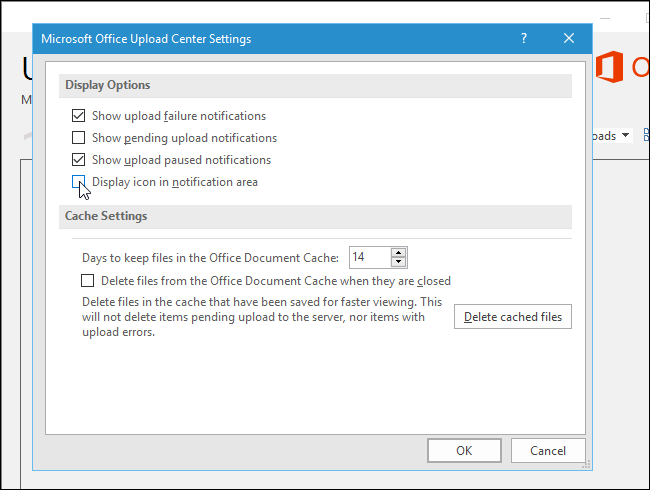Click the orange Office logo

point(609,67)
